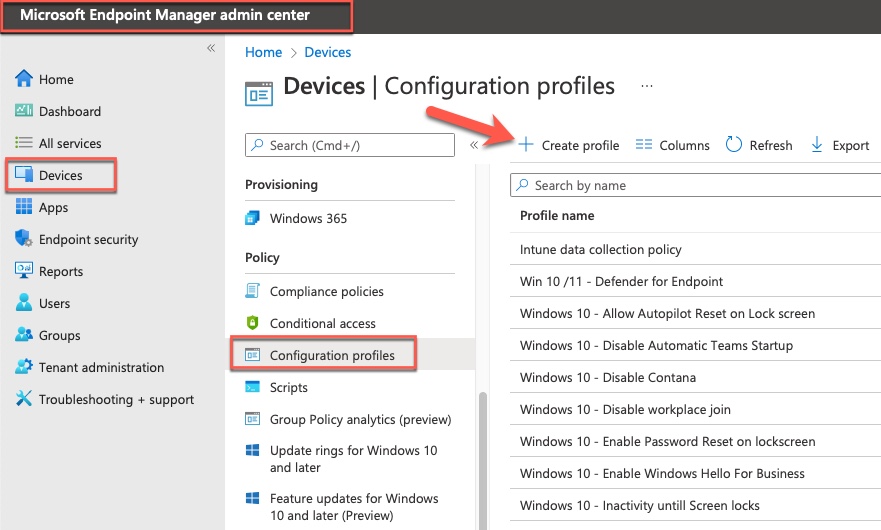Collapse the Devices submenu panel

click(474, 145)
